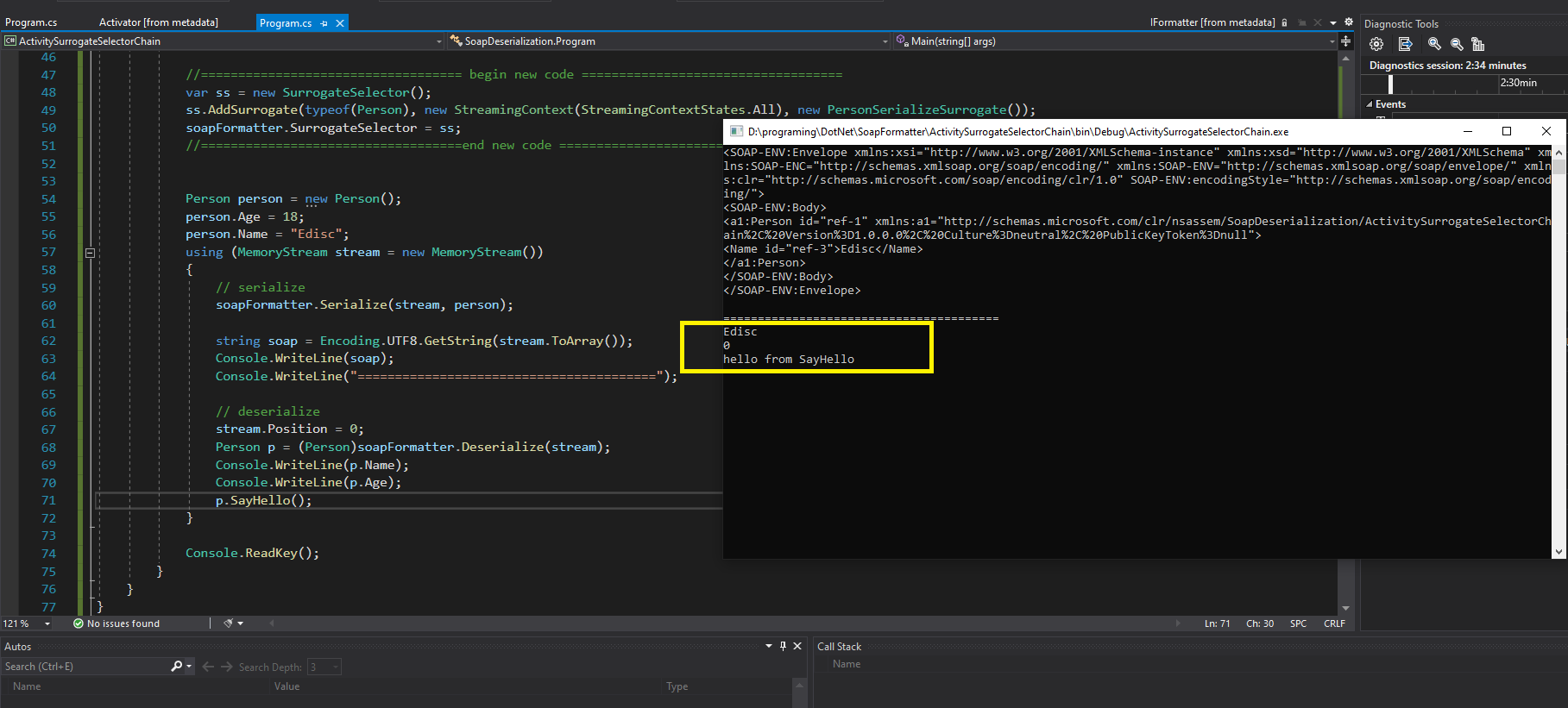Open the ActivitySurrogateSelectorChain project dropdown
The width and height of the screenshot is (1568, 708).
pos(439,41)
